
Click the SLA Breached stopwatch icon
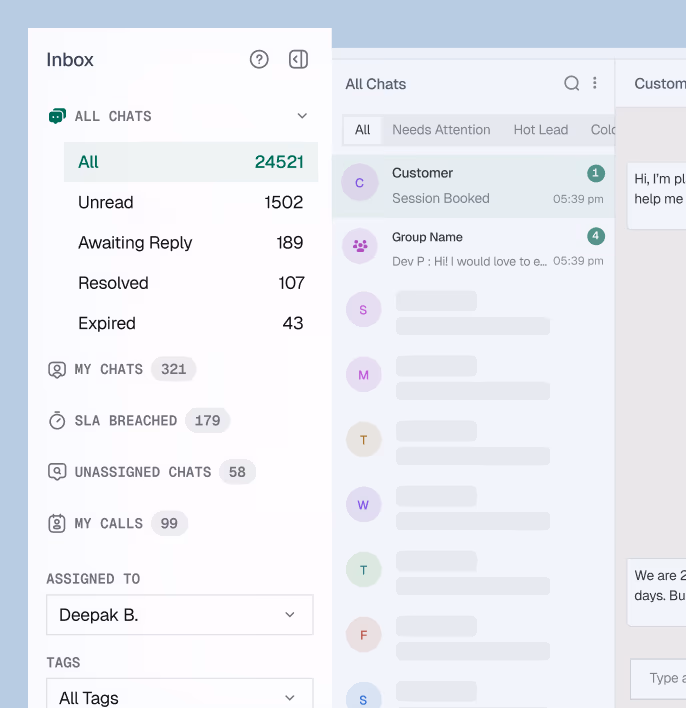coord(57,421)
